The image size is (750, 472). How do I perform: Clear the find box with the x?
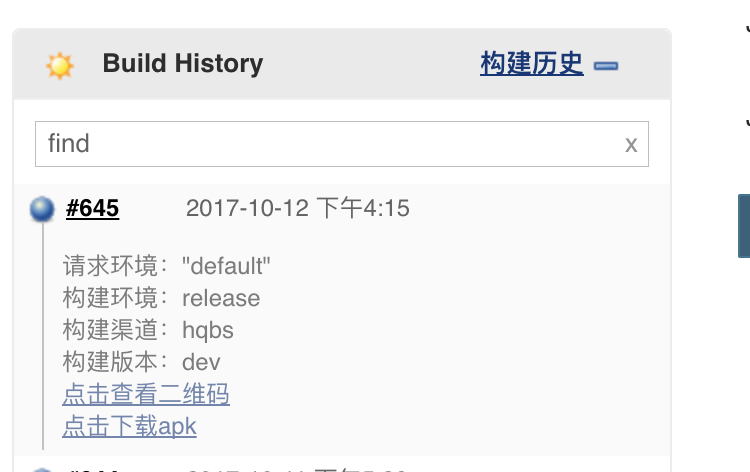[x=631, y=144]
